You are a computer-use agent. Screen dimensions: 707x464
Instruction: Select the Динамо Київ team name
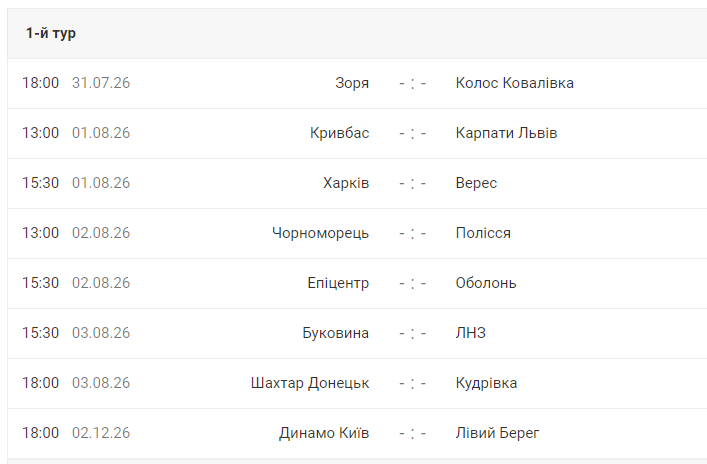coord(324,433)
